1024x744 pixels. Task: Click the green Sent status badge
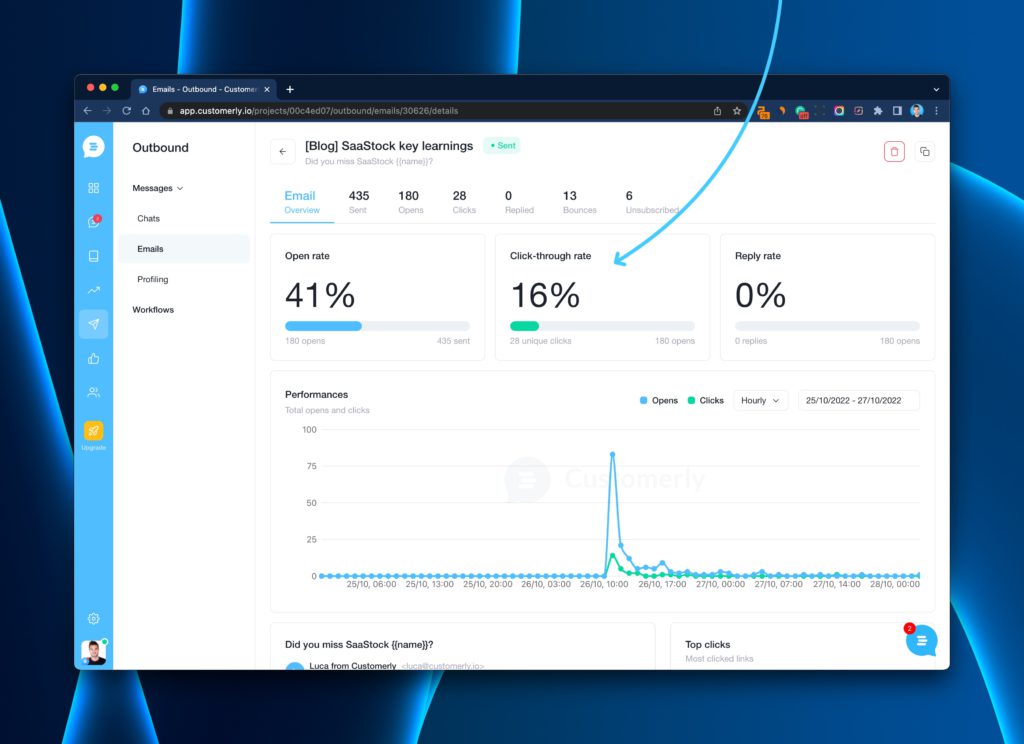click(x=502, y=146)
